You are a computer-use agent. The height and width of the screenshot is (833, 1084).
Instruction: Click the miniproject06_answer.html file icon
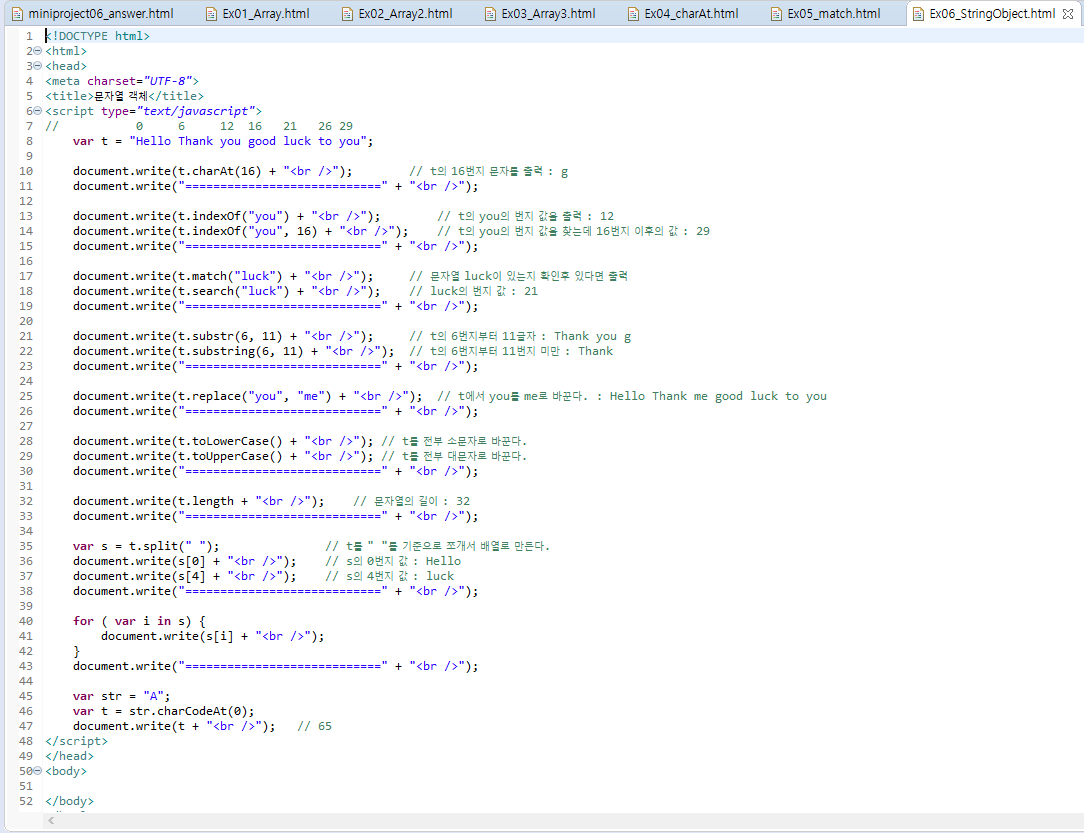[17, 14]
